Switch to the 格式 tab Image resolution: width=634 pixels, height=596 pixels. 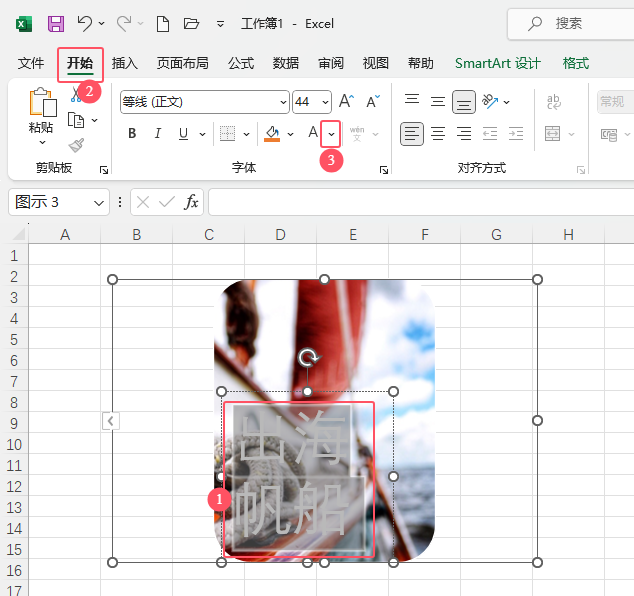point(576,63)
